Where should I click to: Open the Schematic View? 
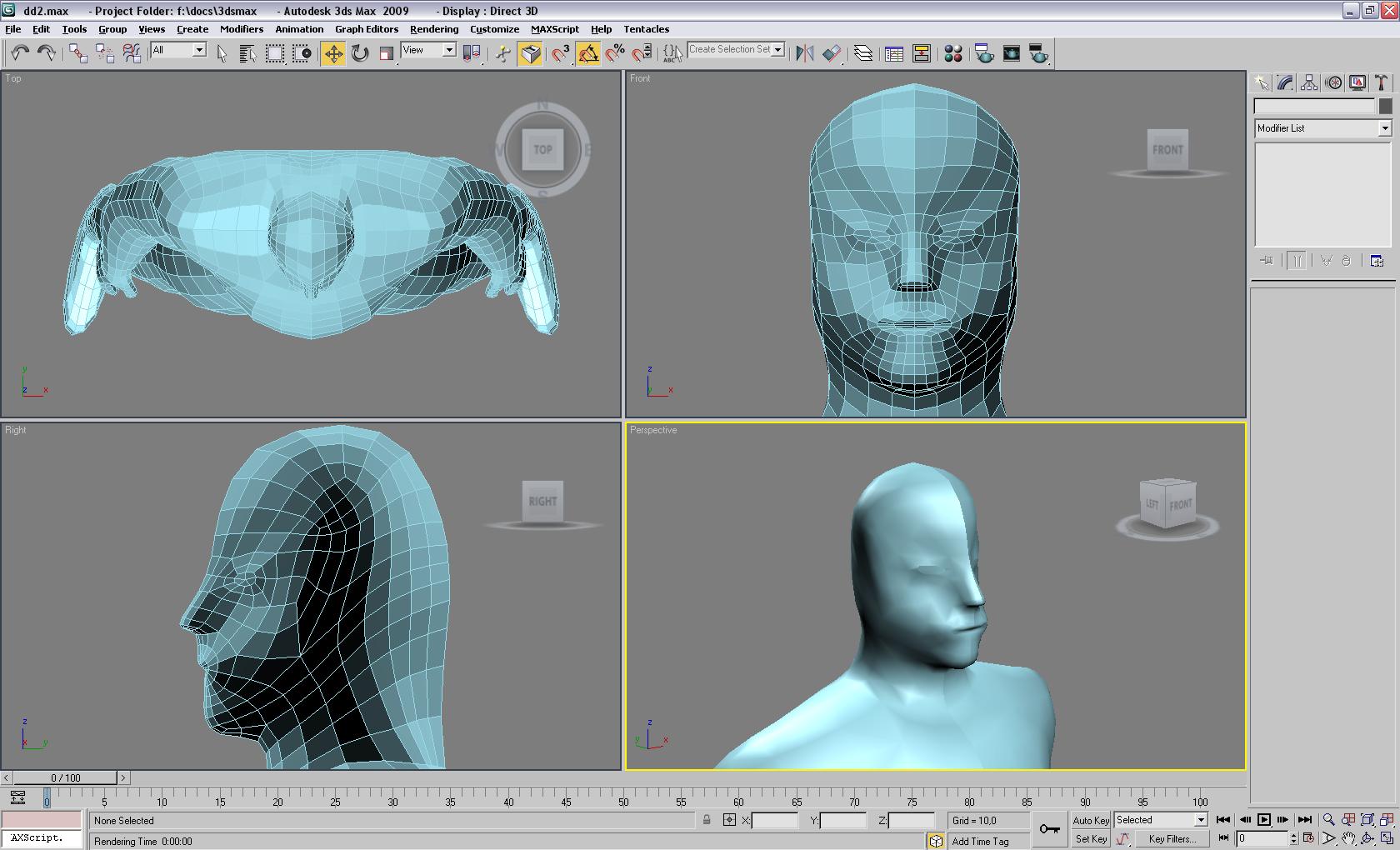pyautogui.click(x=922, y=53)
